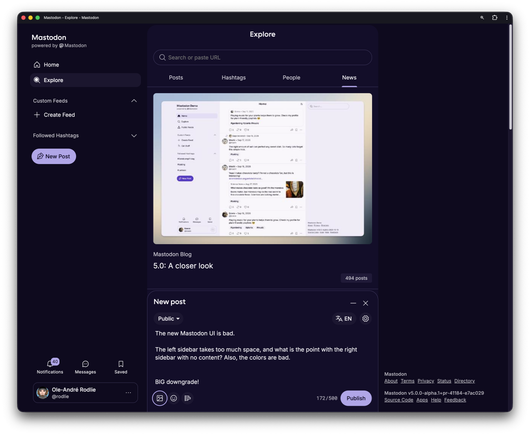Click the Mastodon Blog source label
The width and height of the screenshot is (530, 435).
pos(172,254)
